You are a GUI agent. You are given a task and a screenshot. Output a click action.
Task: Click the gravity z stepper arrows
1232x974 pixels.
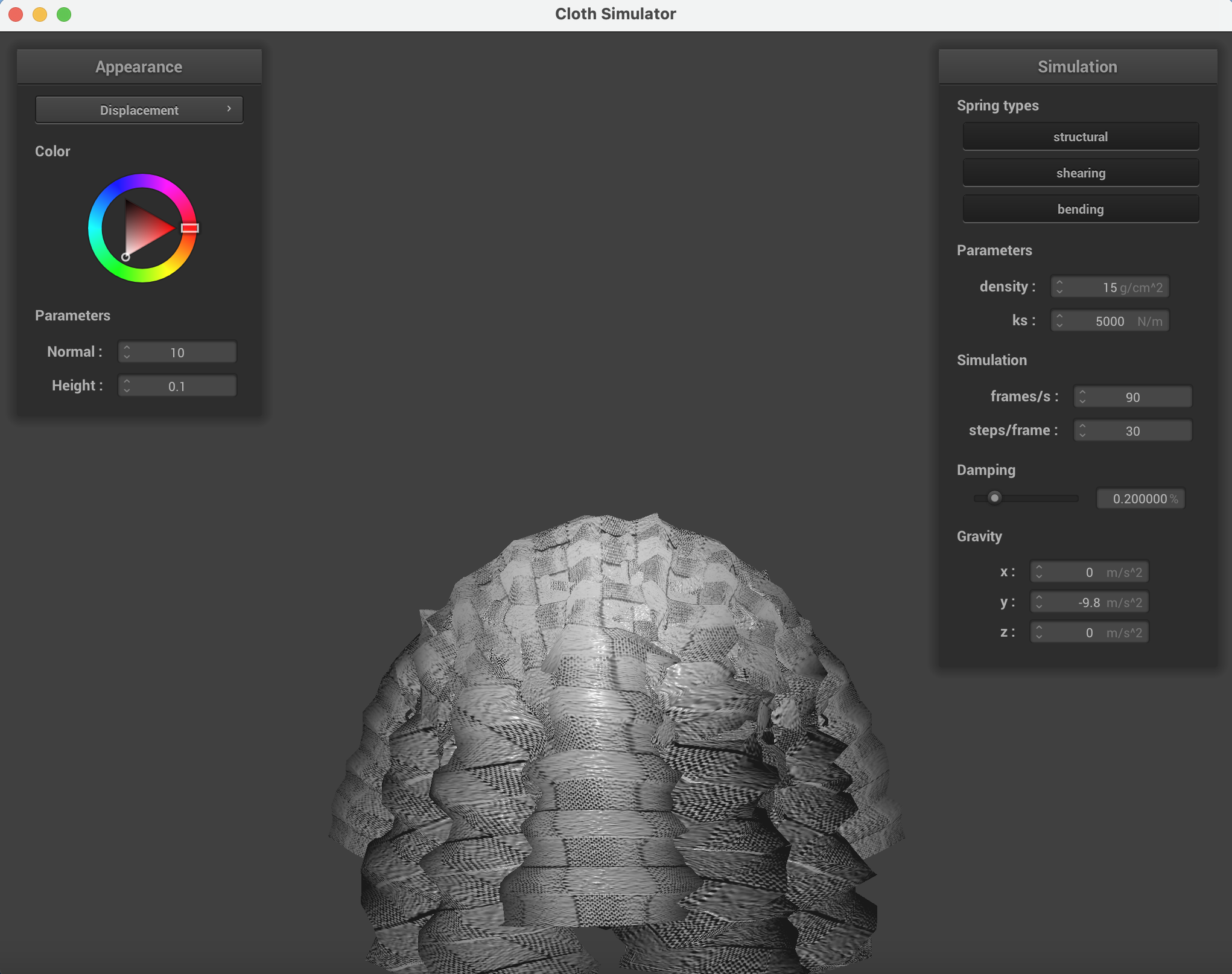click(x=1039, y=632)
